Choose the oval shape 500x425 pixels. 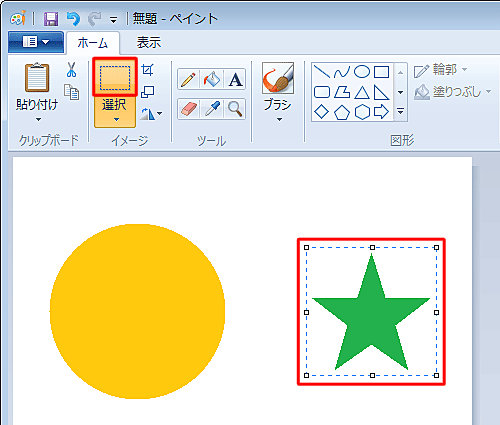tap(362, 72)
